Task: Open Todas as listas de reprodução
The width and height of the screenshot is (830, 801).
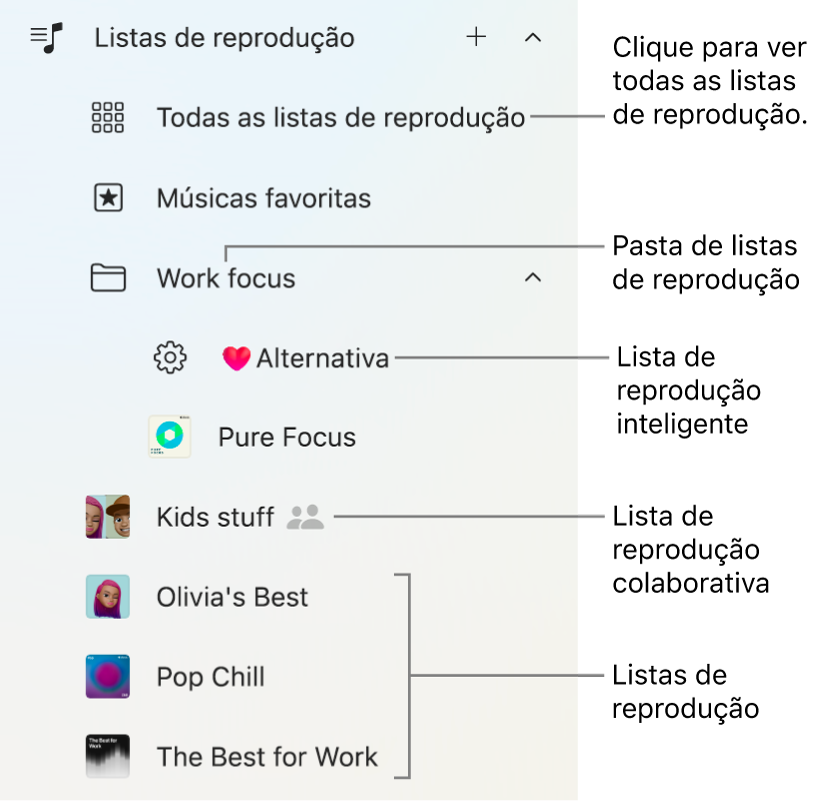Action: [340, 117]
